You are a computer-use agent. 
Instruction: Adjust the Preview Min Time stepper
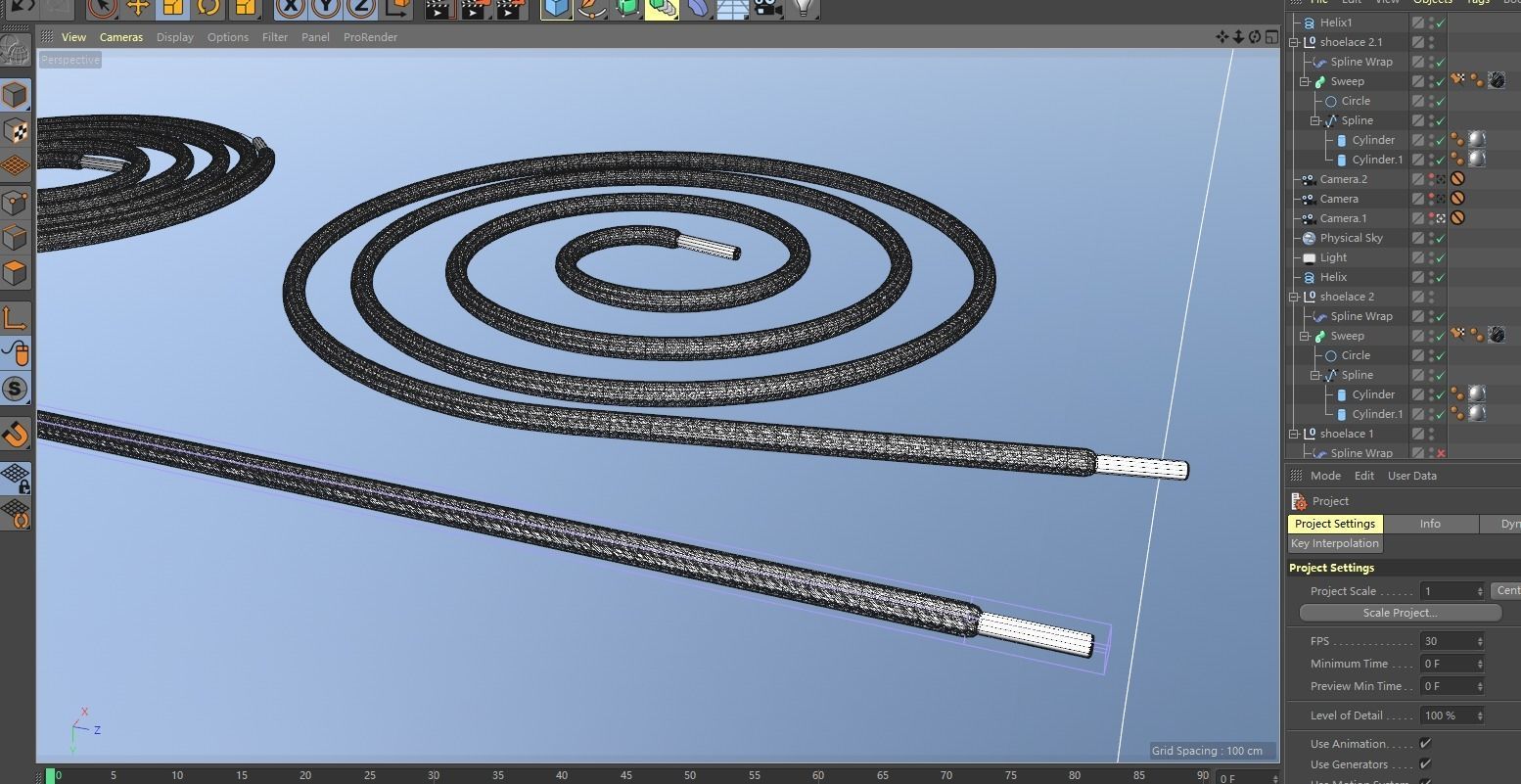[1480, 686]
